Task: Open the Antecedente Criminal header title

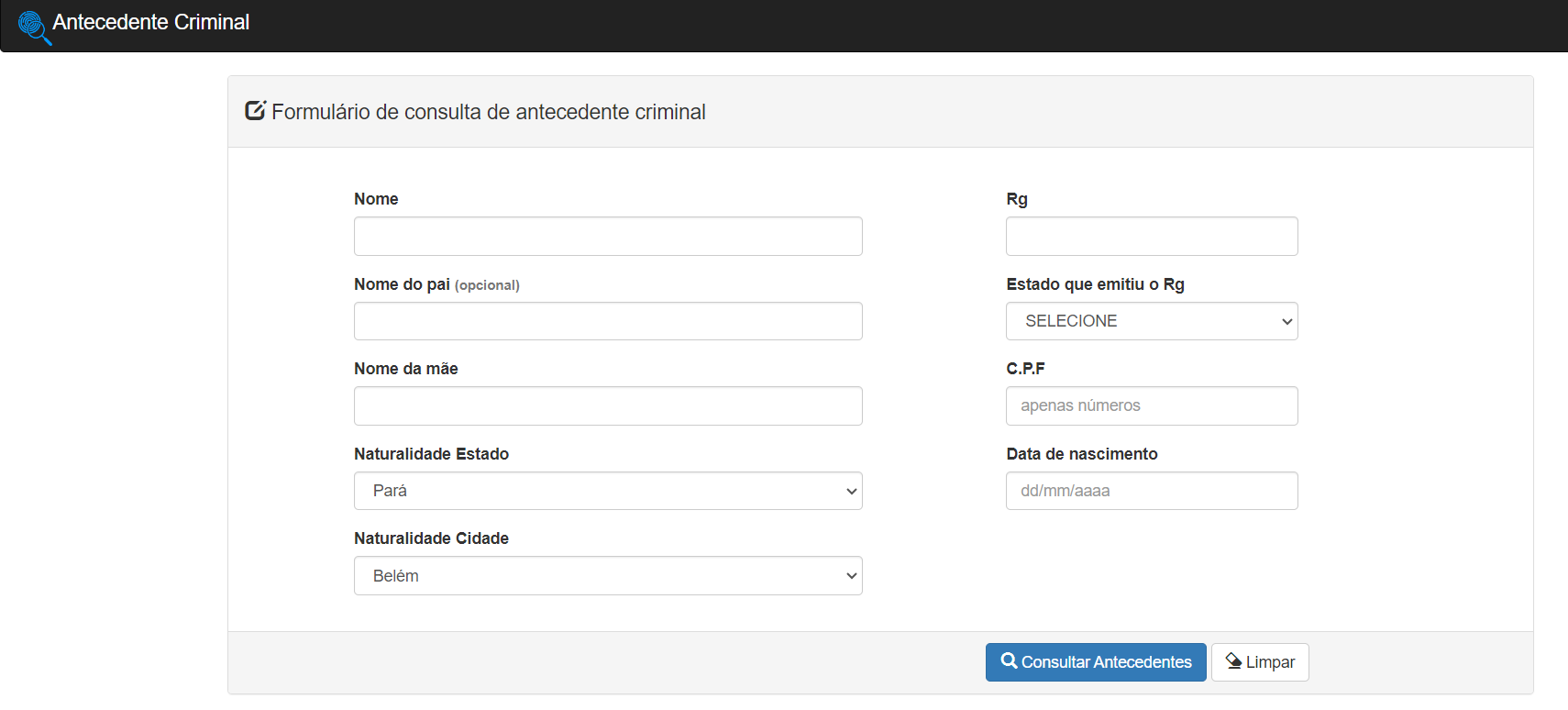Action: 150,22
